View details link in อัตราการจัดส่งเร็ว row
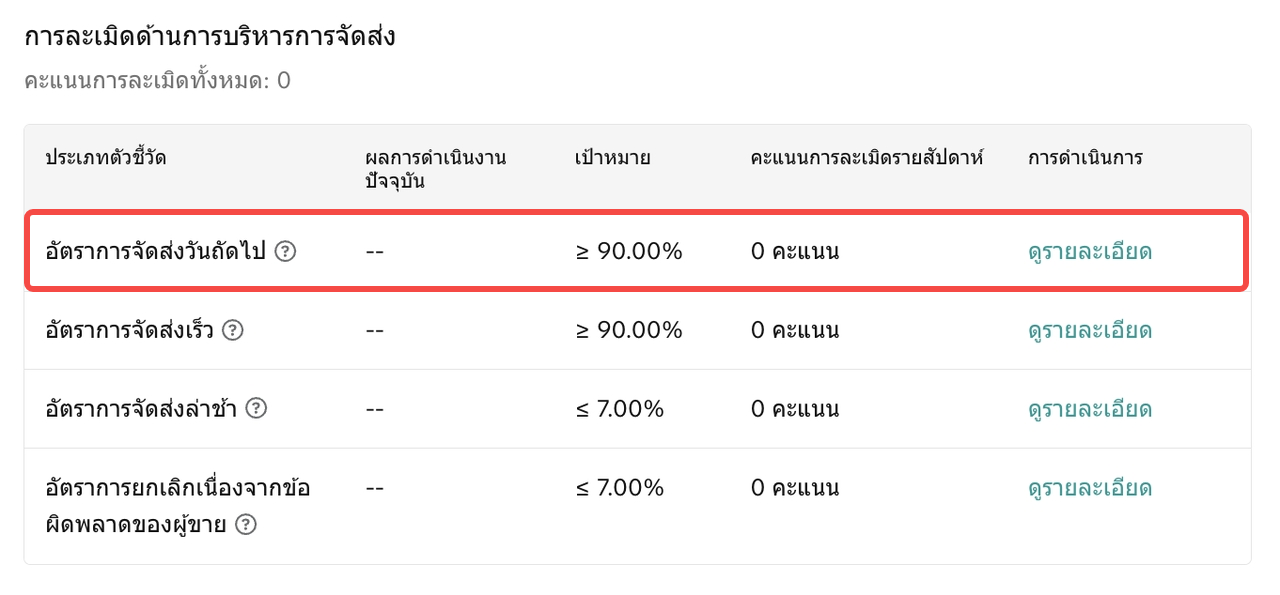Screen dimensions: 1280x595 pos(1090,330)
